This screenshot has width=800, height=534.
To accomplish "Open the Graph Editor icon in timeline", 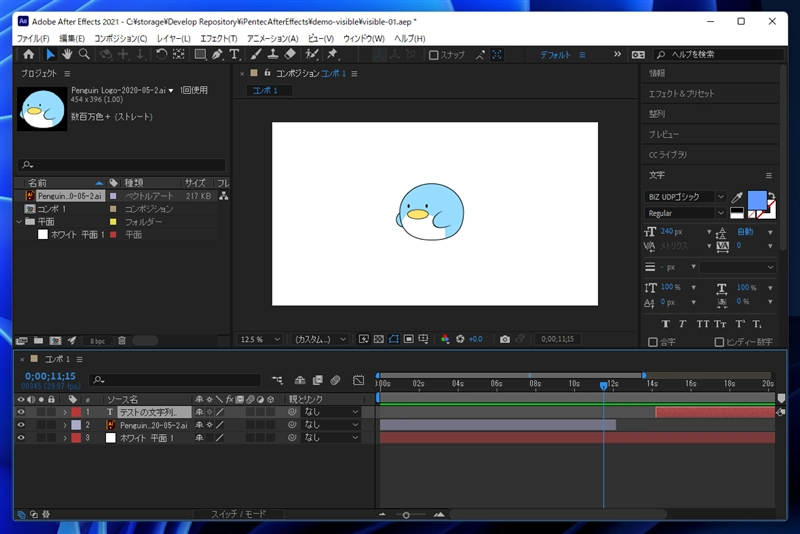I will pos(359,380).
